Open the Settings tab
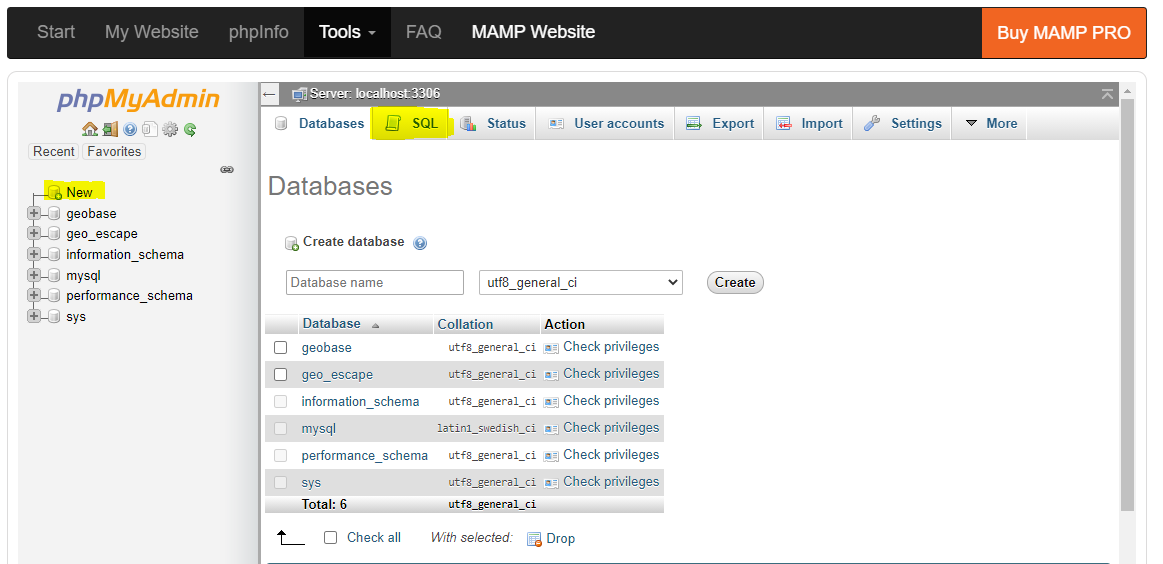The width and height of the screenshot is (1163, 564). click(x=903, y=123)
